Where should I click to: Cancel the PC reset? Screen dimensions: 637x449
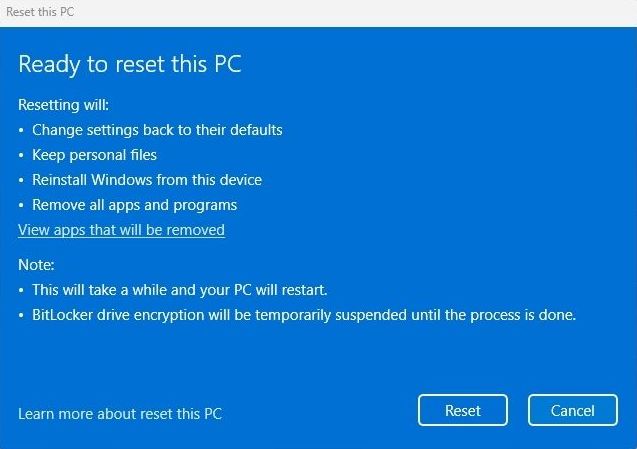[573, 410]
